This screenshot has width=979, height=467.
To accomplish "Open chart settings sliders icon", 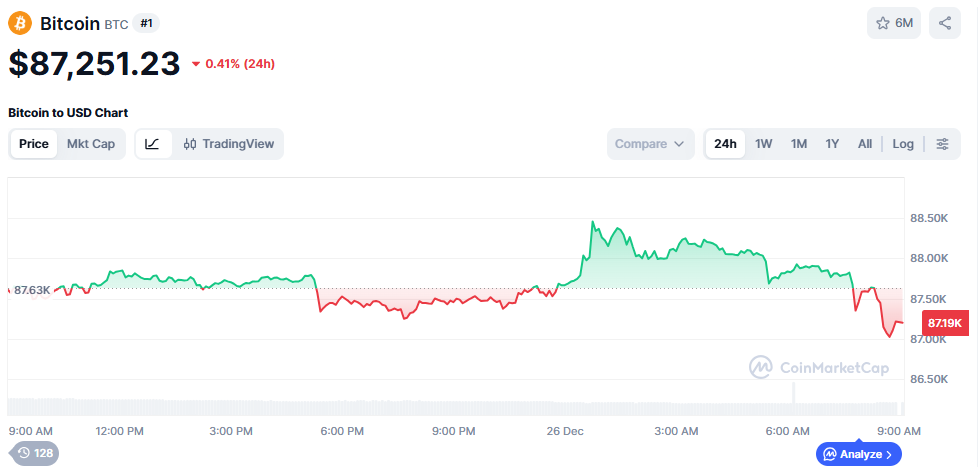I will click(x=942, y=144).
